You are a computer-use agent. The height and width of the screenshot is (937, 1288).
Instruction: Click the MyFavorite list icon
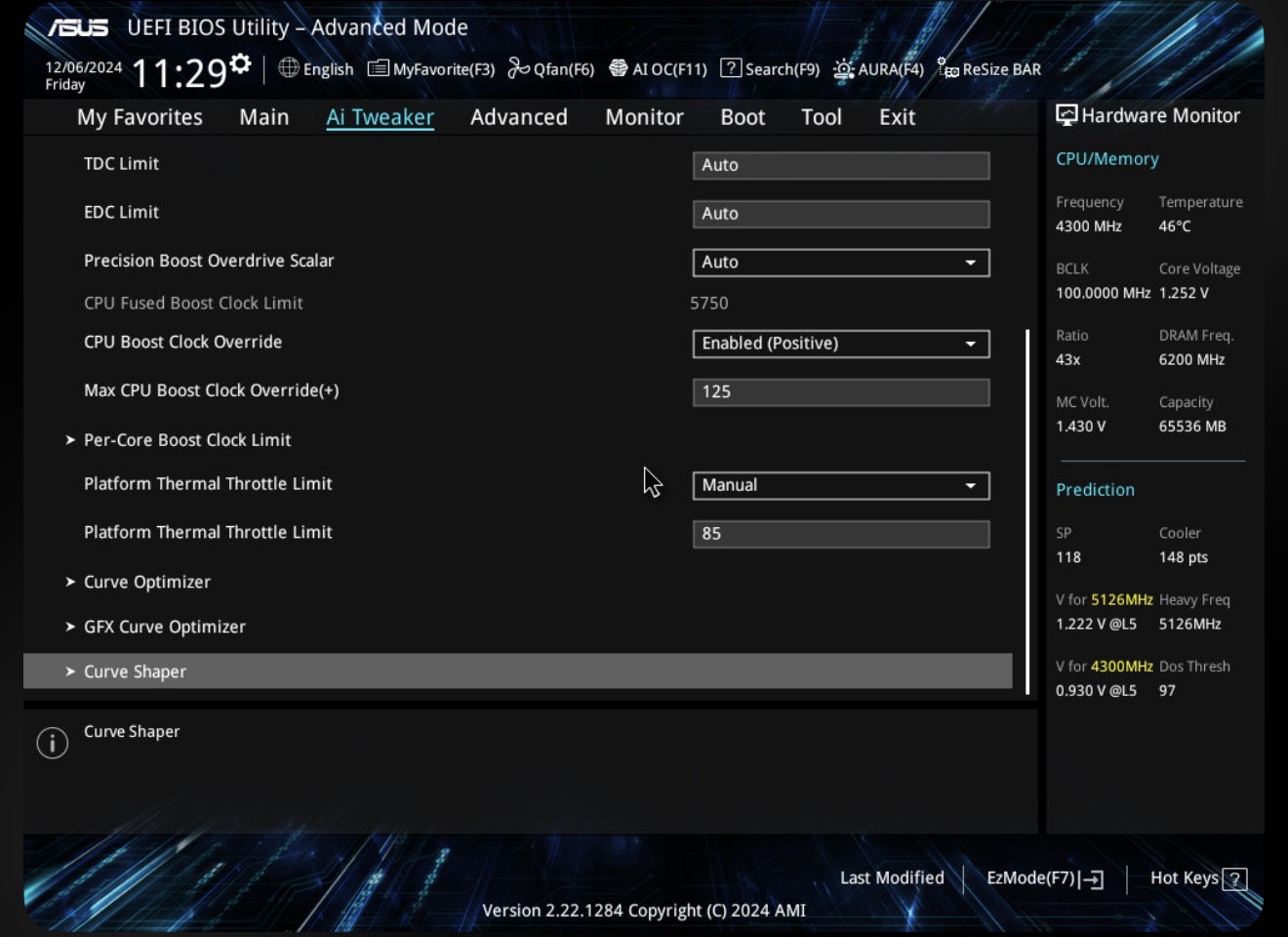[379, 68]
